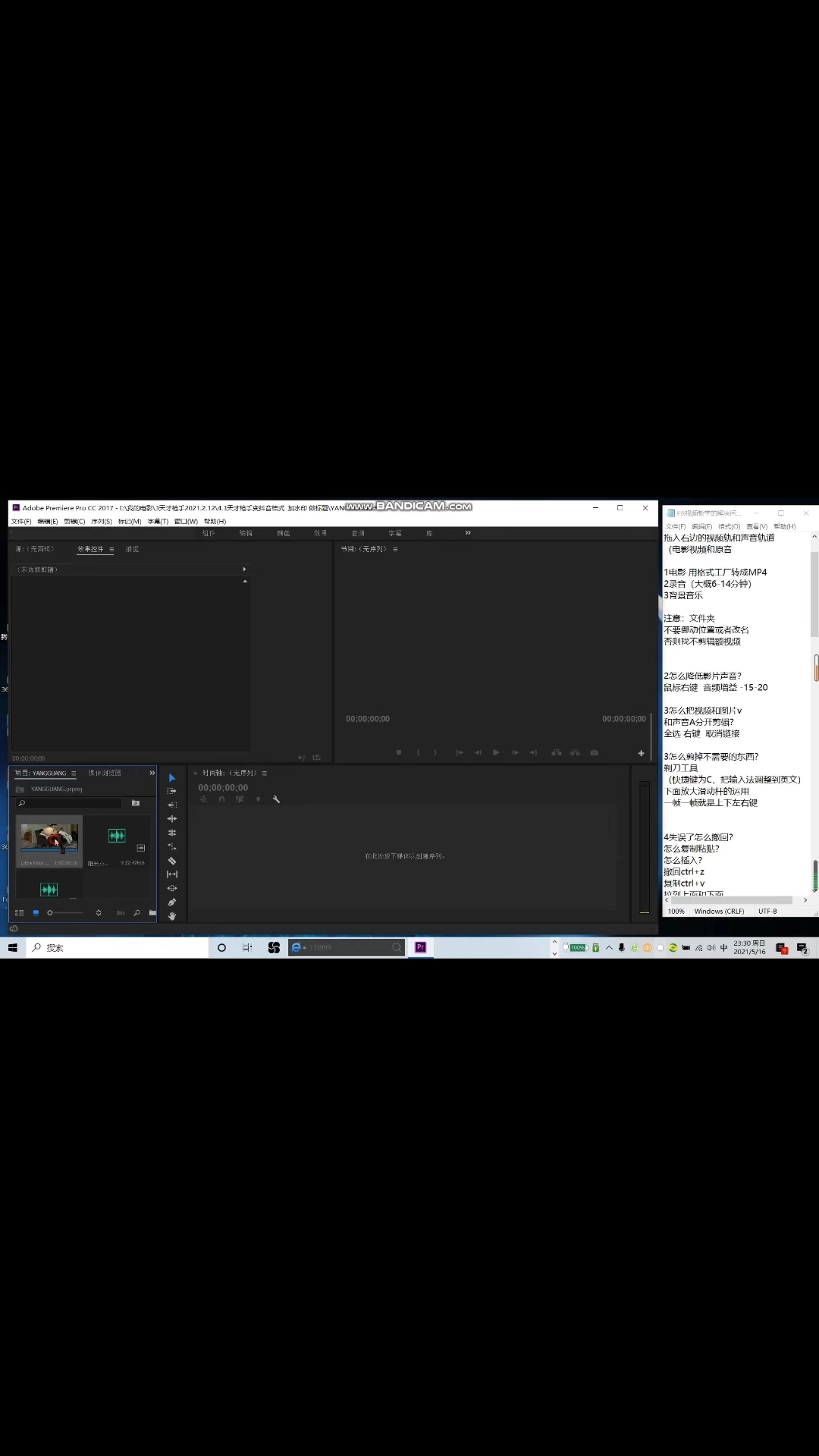Click Premiere Pro taskbar icon
The width and height of the screenshot is (819, 1456).
(421, 947)
